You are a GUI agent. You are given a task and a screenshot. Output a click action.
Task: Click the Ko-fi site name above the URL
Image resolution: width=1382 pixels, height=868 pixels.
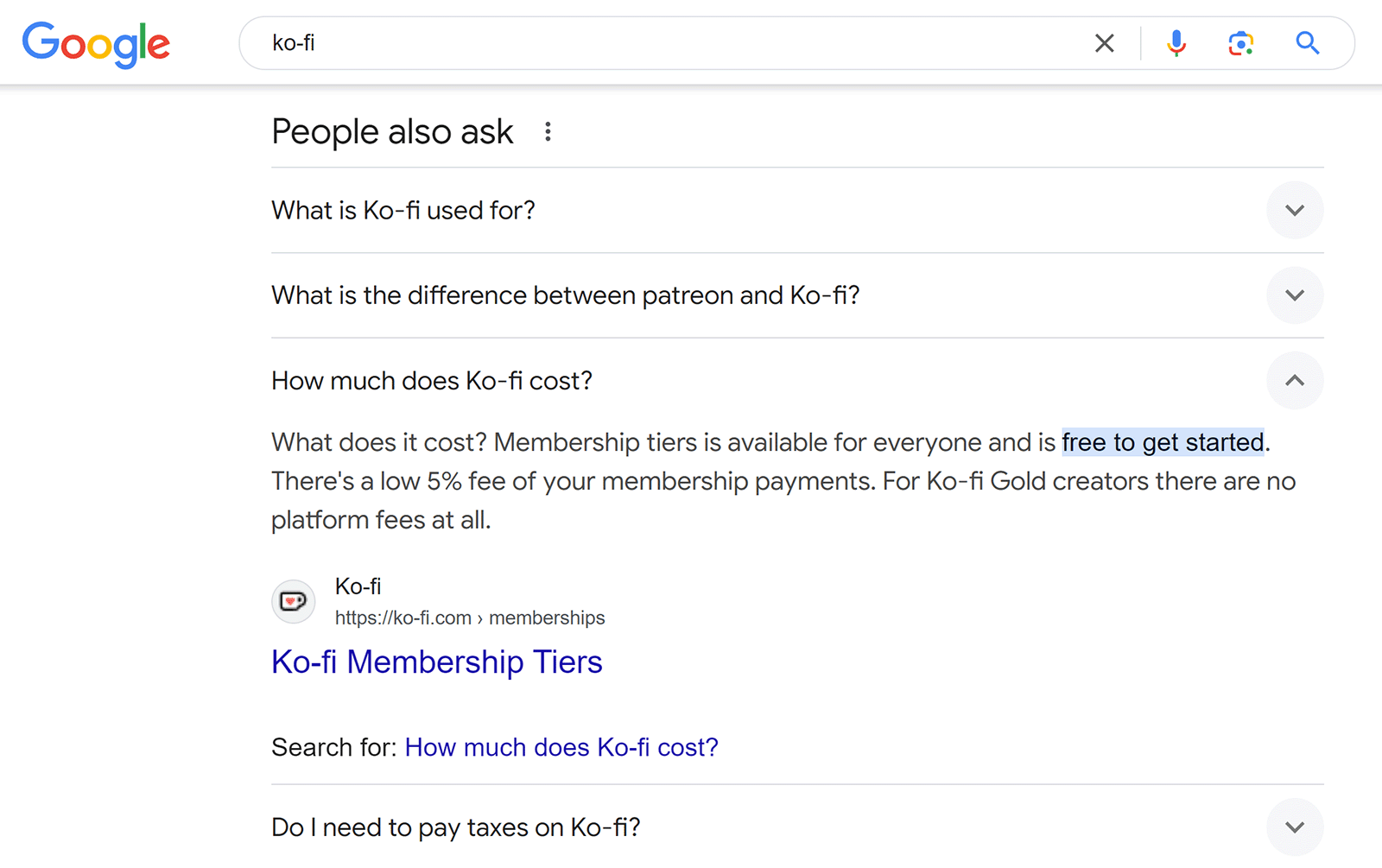(358, 586)
